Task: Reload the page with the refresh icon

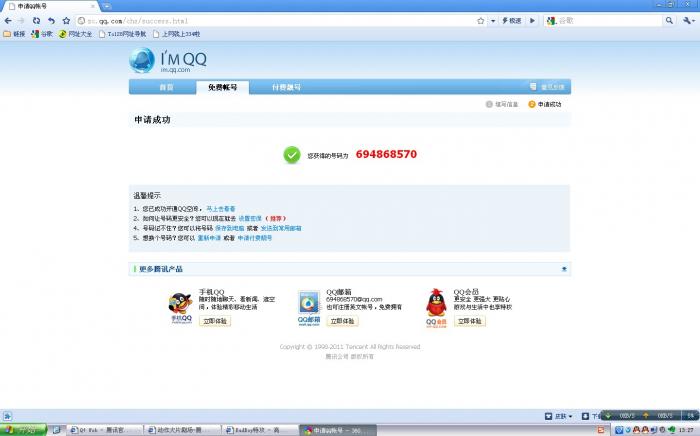Action: (x=36, y=21)
